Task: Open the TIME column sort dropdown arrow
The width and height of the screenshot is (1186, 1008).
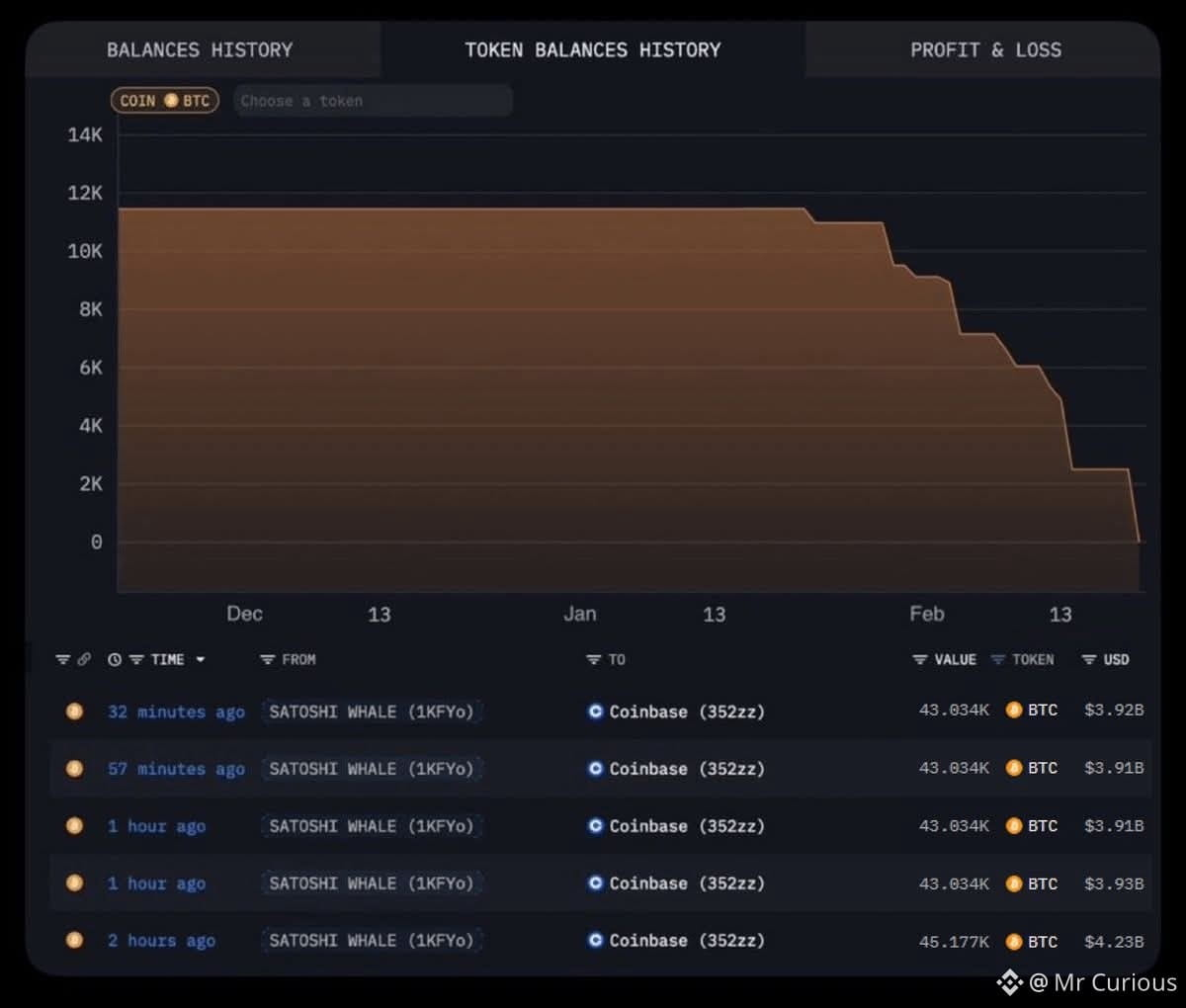Action: 201,659
